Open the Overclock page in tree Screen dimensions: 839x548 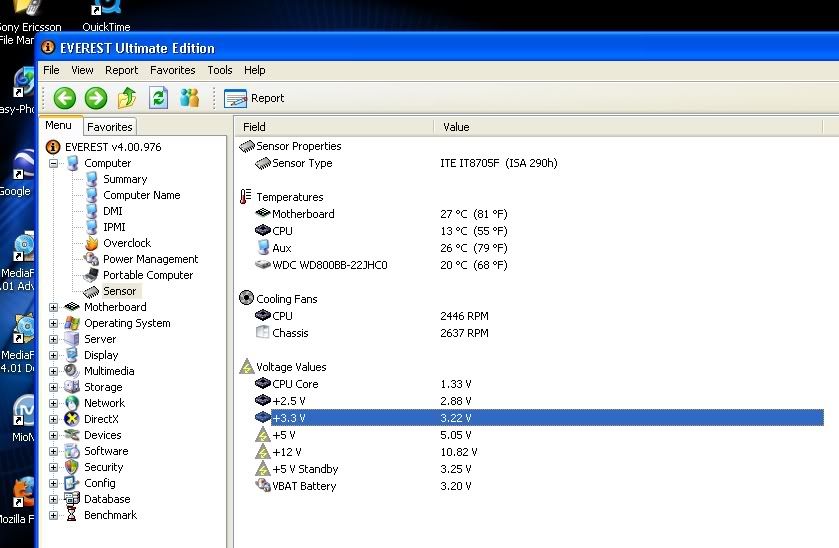127,243
